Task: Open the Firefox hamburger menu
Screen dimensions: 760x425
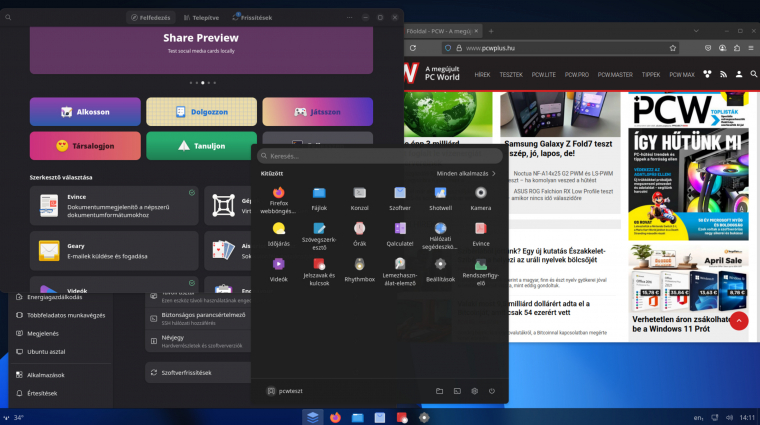Action: tap(751, 48)
